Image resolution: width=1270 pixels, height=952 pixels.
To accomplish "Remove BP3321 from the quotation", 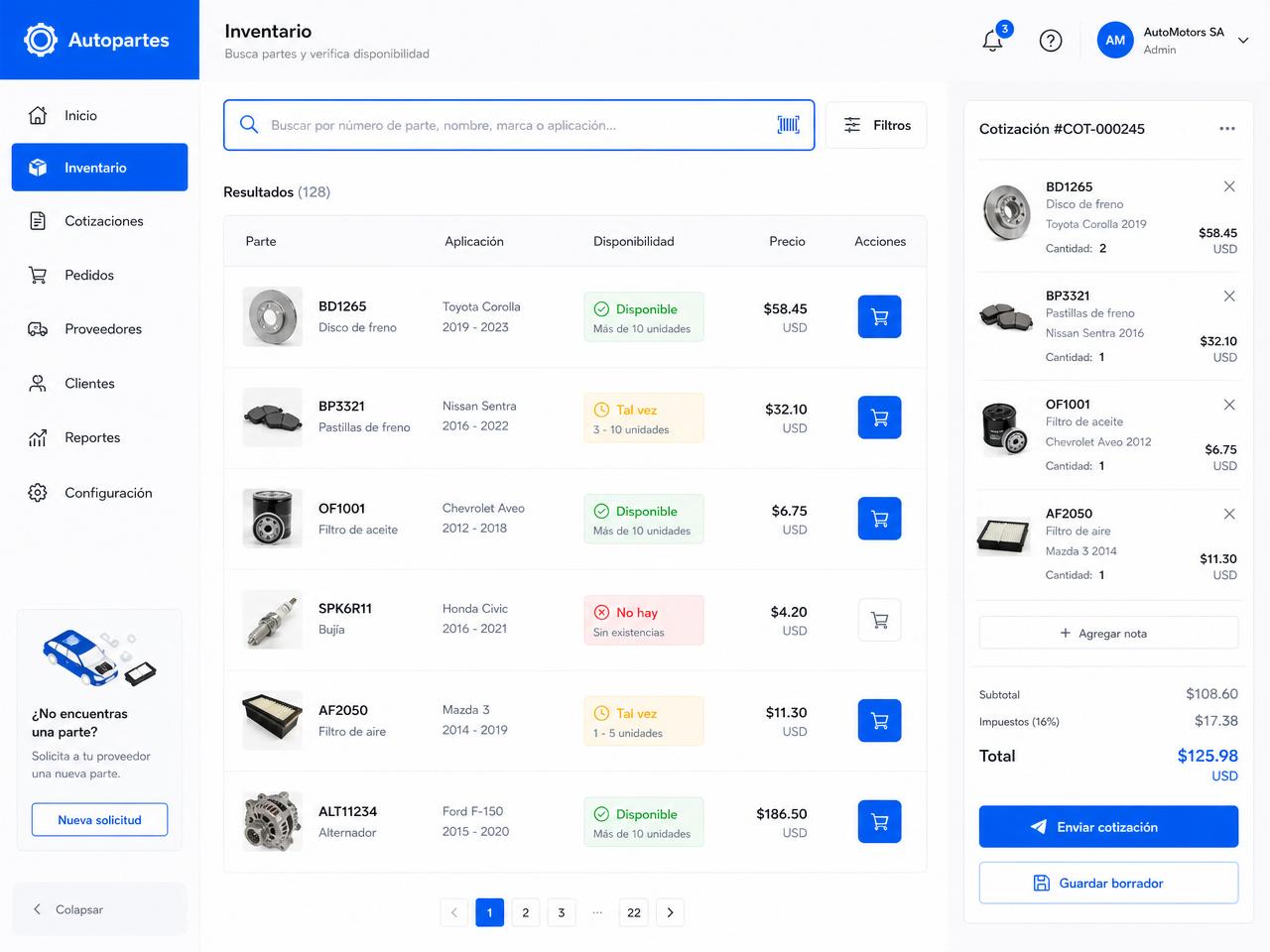I will tap(1229, 296).
